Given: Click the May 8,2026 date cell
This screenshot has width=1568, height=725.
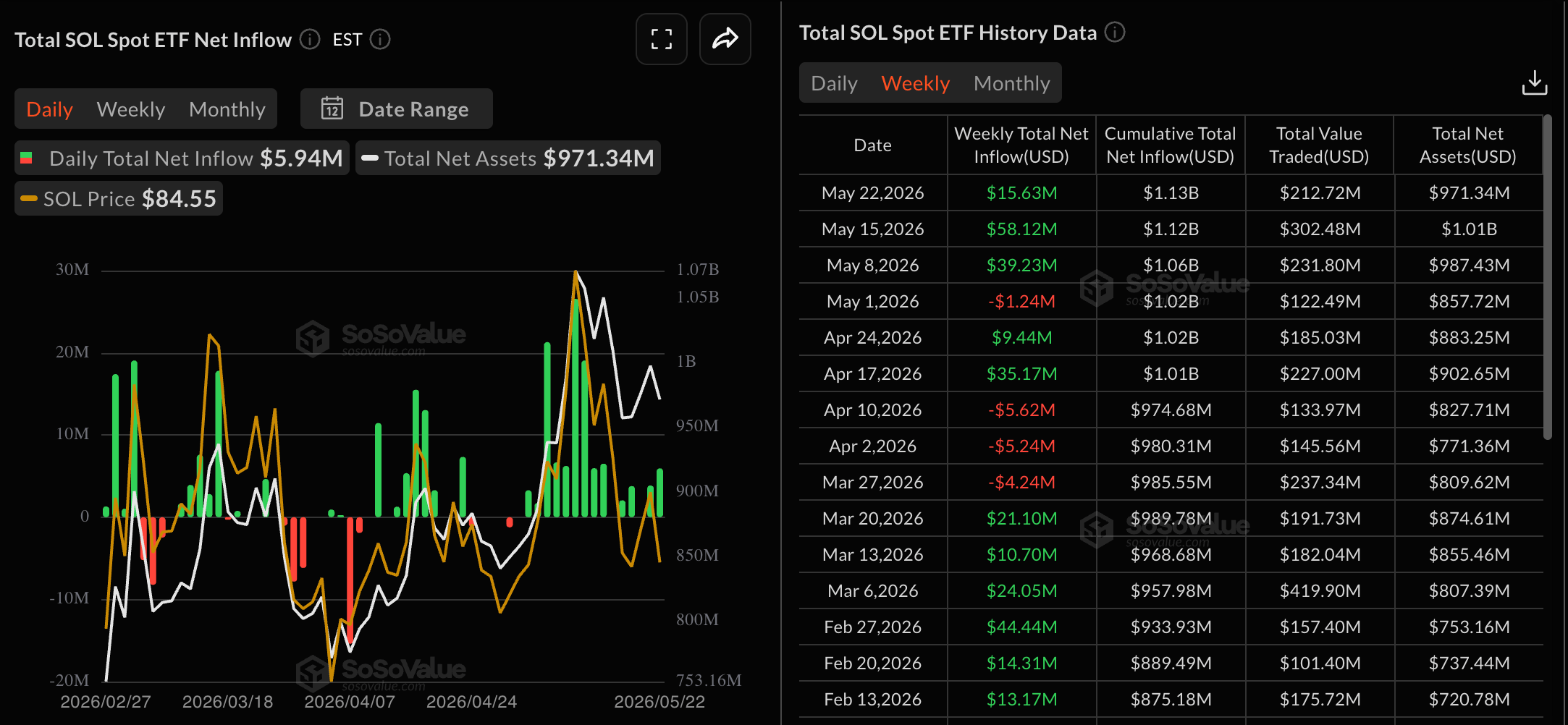Looking at the screenshot, I should pos(872,265).
